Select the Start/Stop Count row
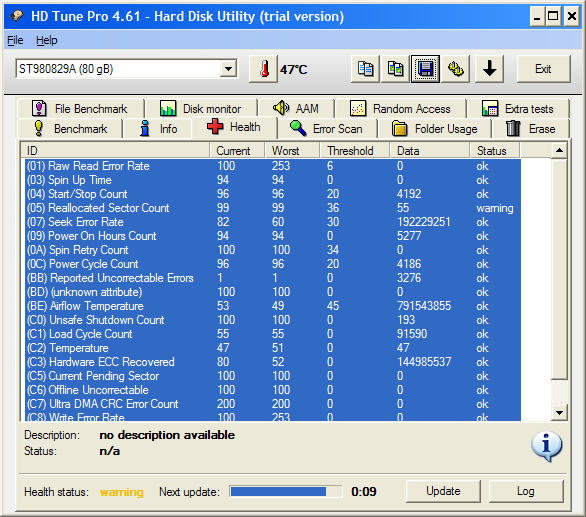The width and height of the screenshot is (586, 517). click(273, 194)
